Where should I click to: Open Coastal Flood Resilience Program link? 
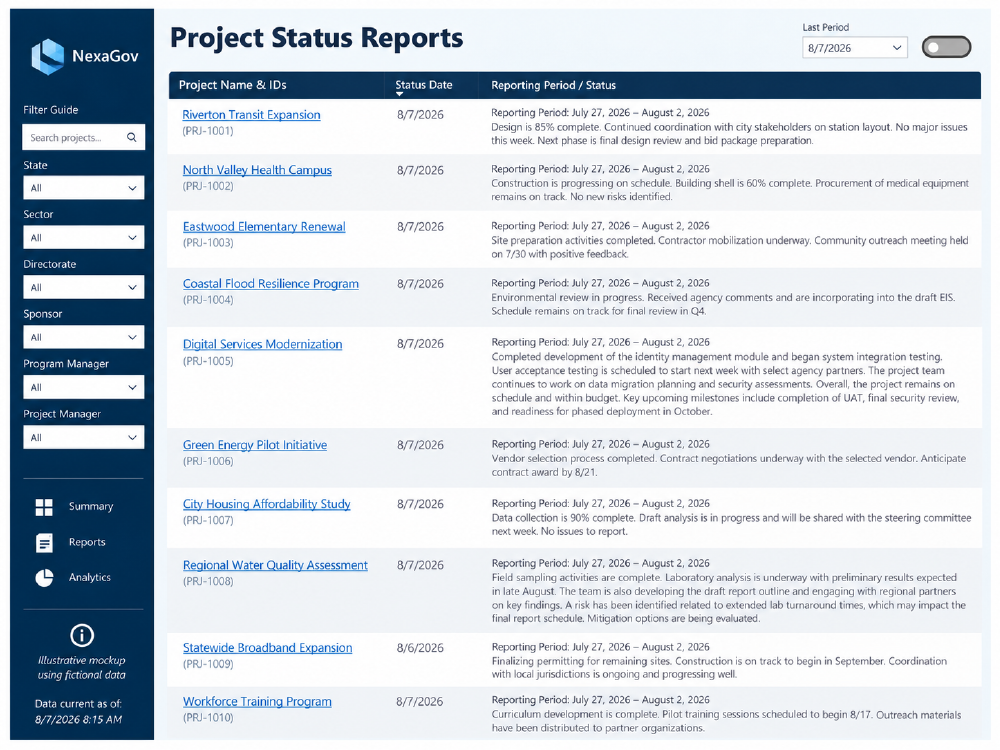(x=270, y=284)
